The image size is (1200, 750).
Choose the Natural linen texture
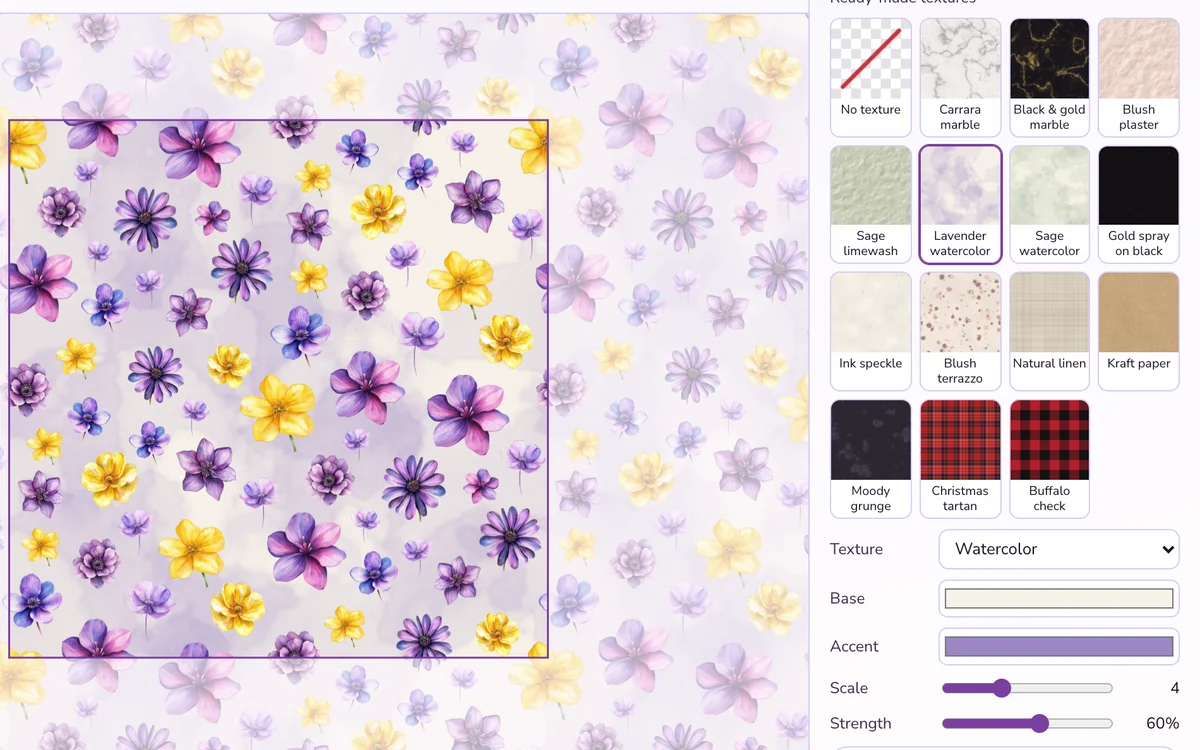tap(1049, 331)
